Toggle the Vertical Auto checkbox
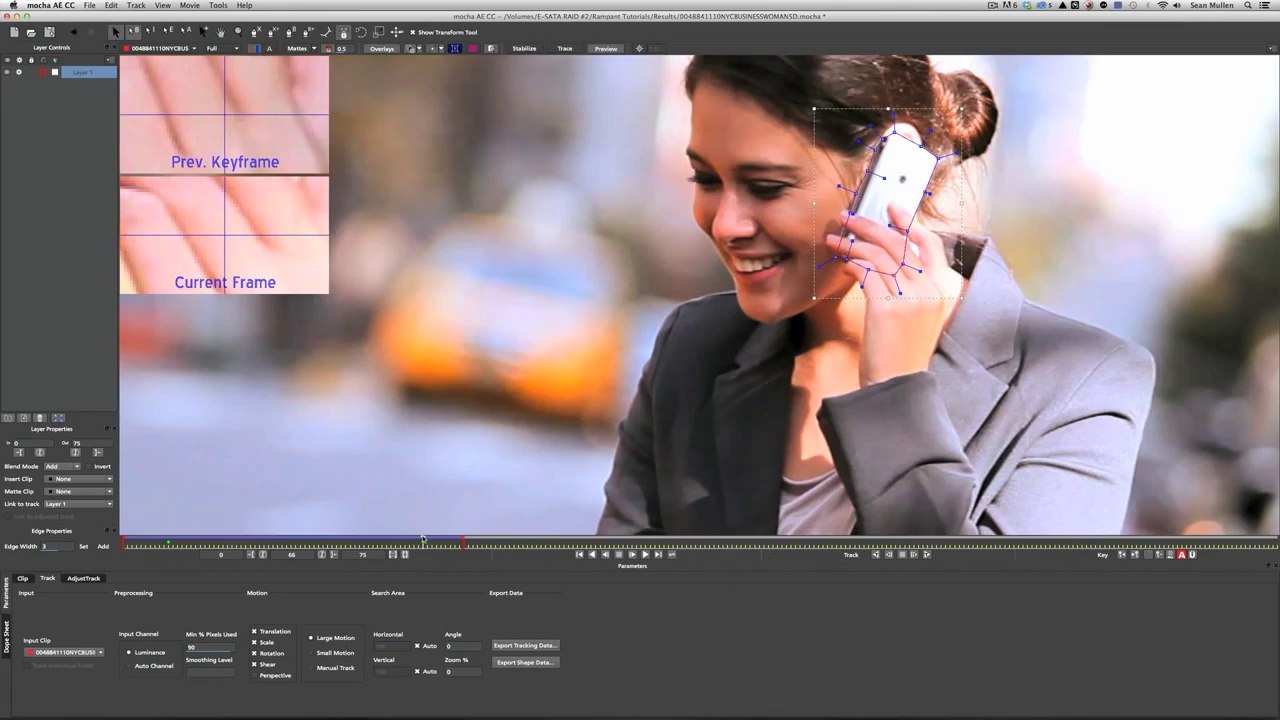Screen dimensions: 1280x720 pos(417,671)
